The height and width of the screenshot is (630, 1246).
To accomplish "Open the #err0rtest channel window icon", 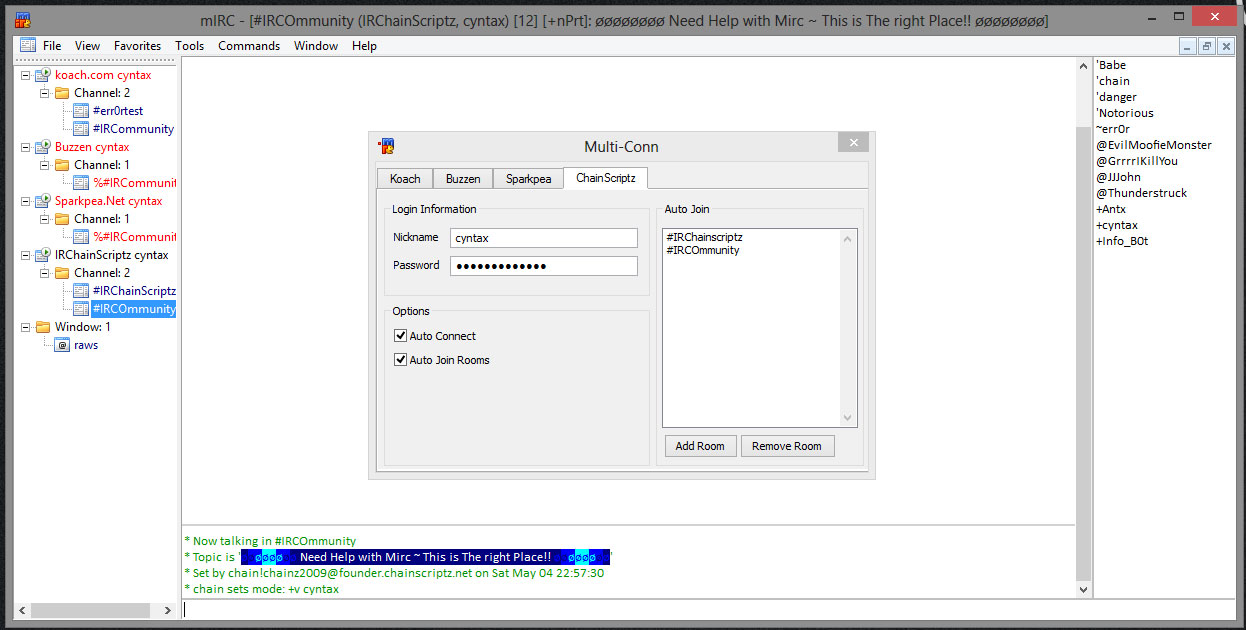I will point(81,111).
